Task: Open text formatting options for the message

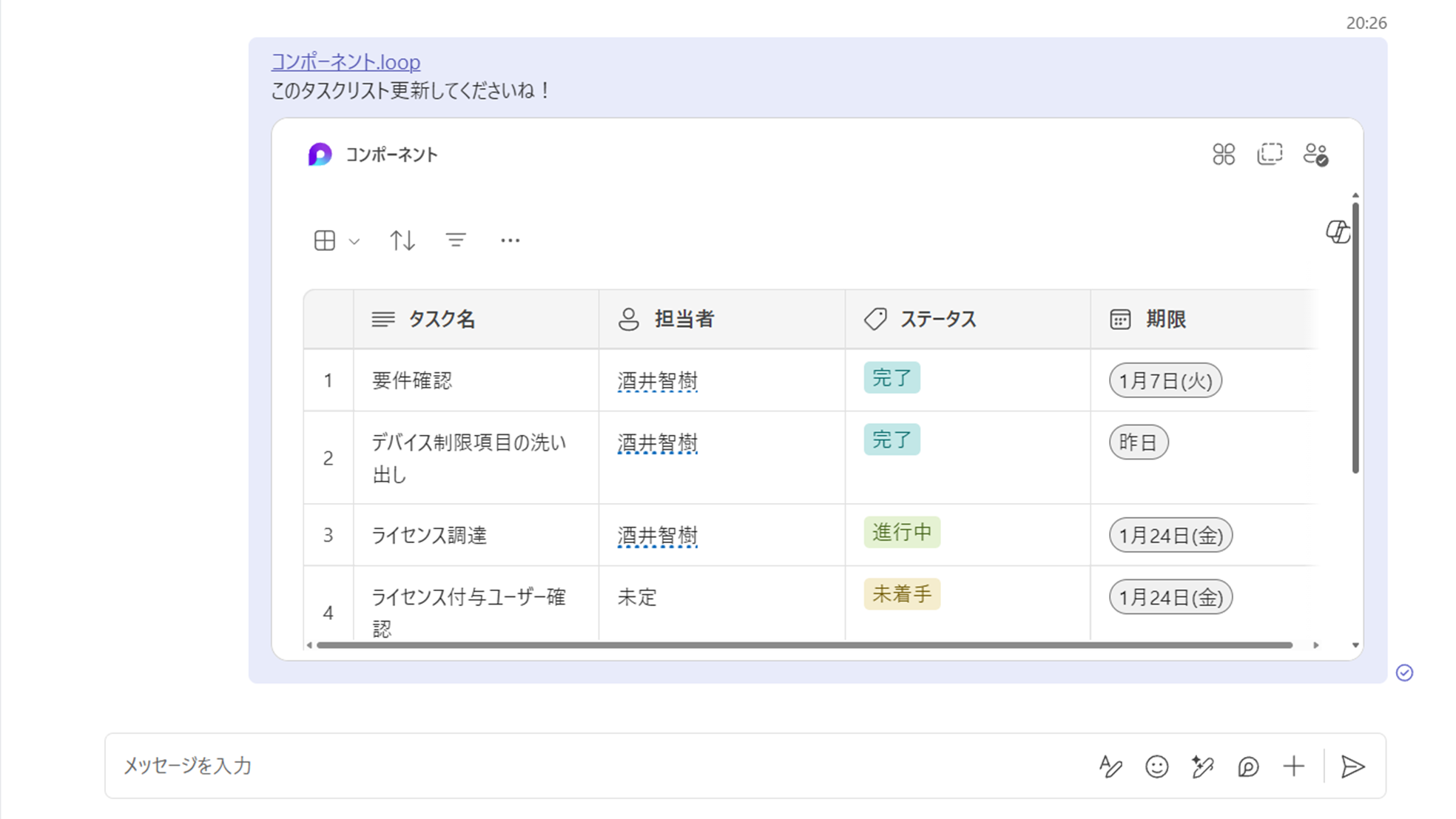Action: 1110,766
